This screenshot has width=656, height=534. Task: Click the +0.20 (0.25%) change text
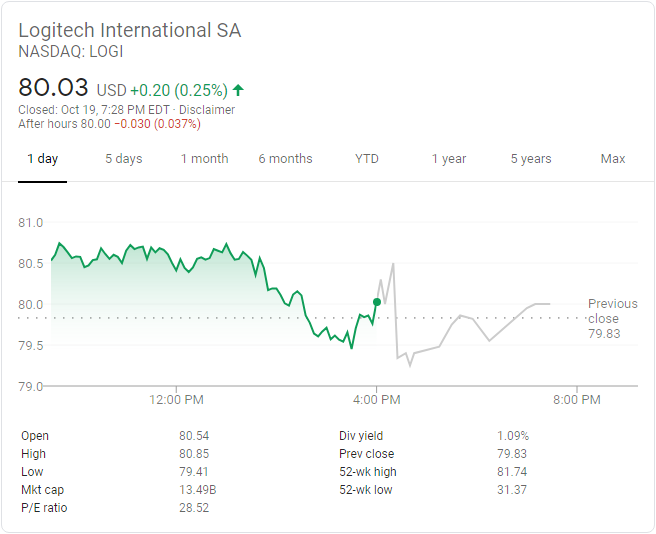click(x=179, y=90)
